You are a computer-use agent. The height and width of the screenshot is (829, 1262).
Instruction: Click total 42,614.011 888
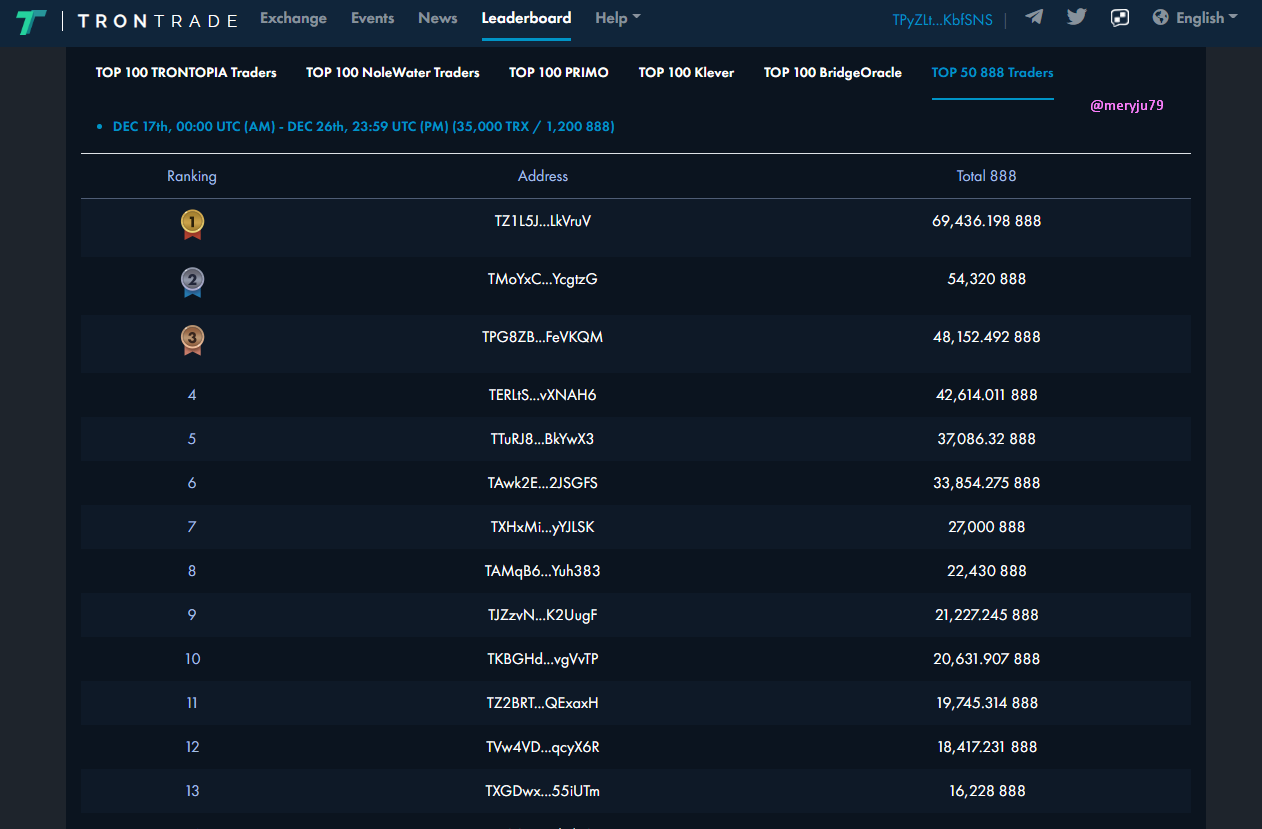click(x=987, y=395)
